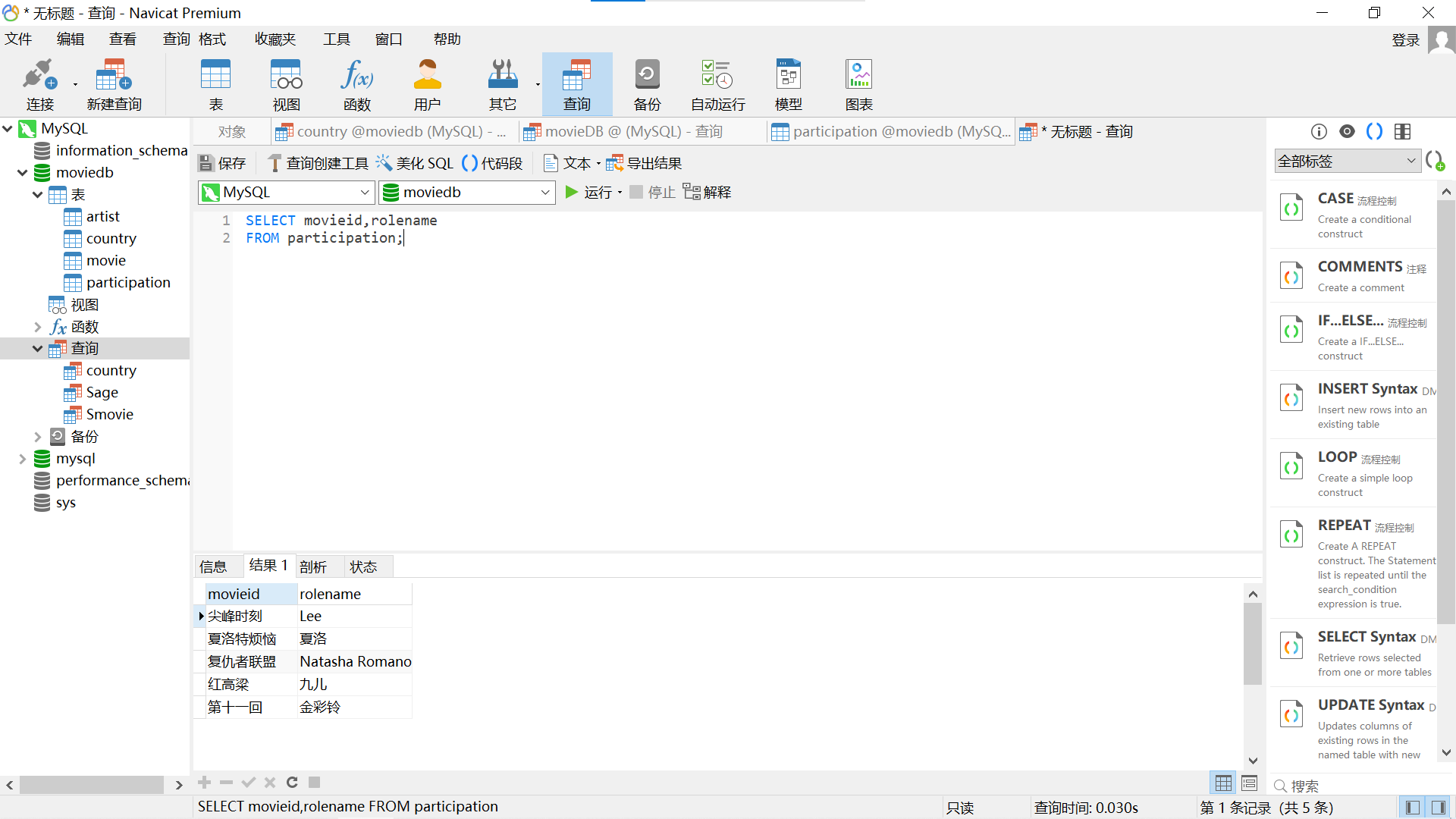Select the participation table in tree
Screen dimensions: 1456x819
point(127,283)
